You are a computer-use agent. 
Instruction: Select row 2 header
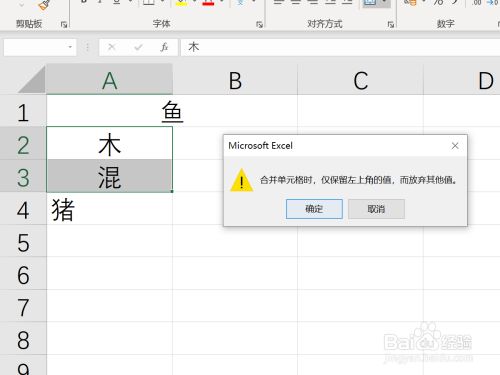click(23, 144)
